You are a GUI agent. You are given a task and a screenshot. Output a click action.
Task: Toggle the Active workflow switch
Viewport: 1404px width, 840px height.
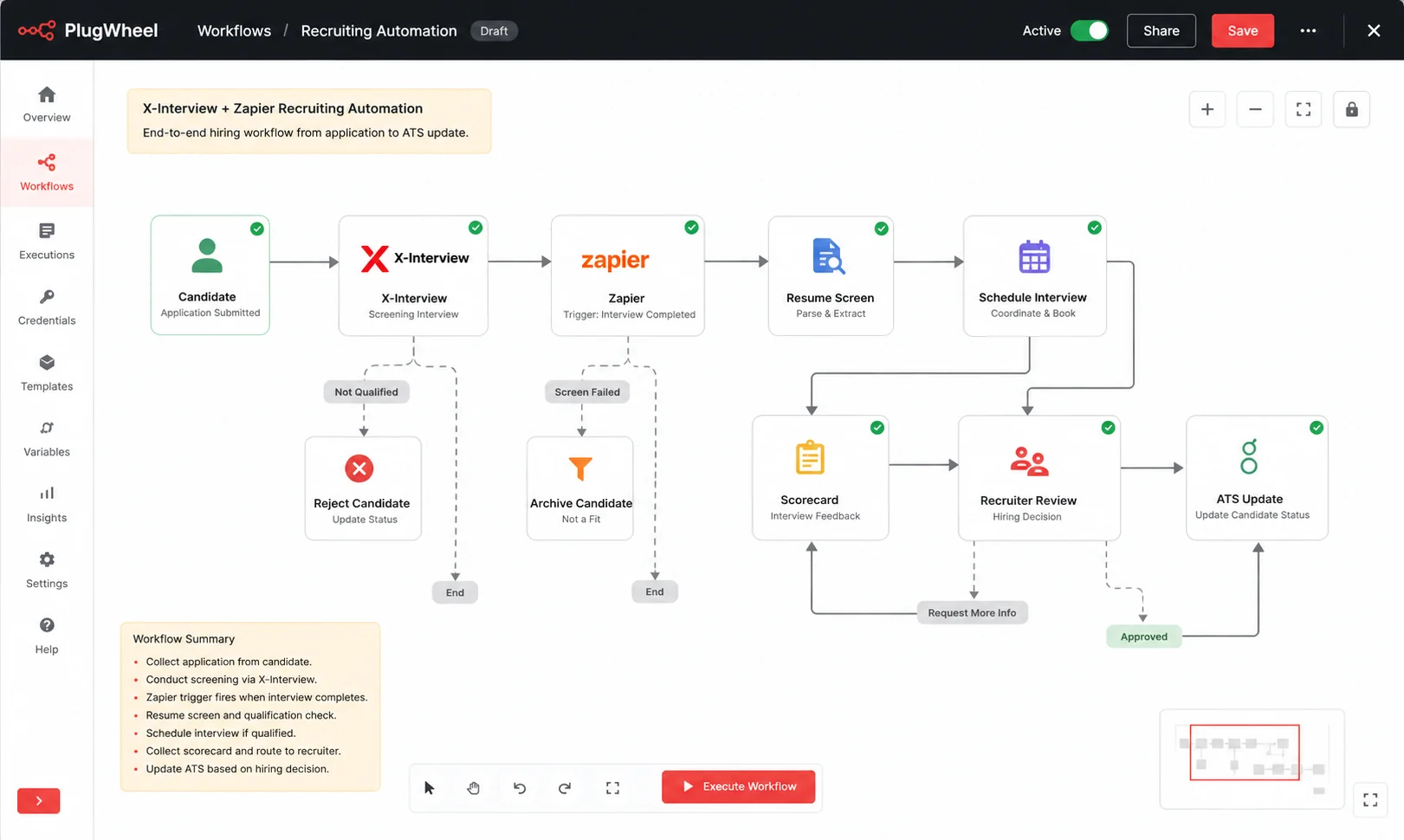pos(1090,30)
